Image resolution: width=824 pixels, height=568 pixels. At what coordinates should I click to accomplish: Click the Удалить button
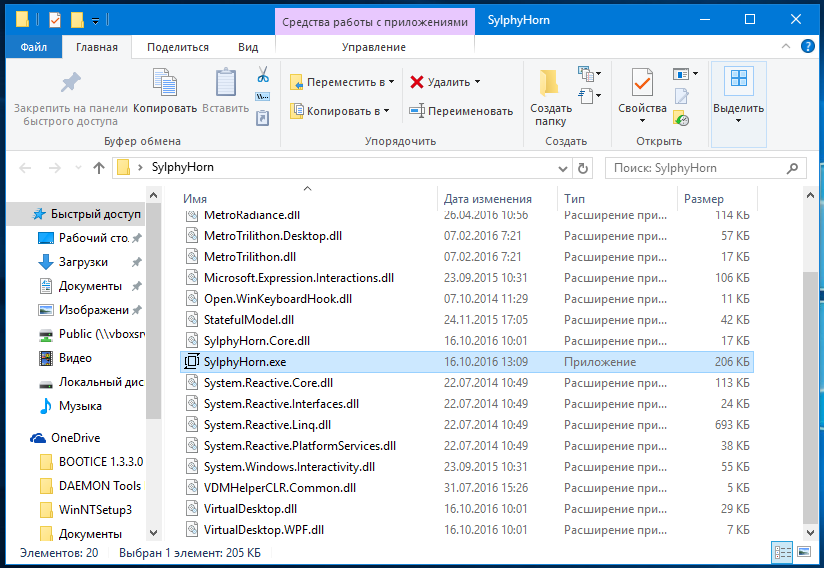(x=445, y=82)
